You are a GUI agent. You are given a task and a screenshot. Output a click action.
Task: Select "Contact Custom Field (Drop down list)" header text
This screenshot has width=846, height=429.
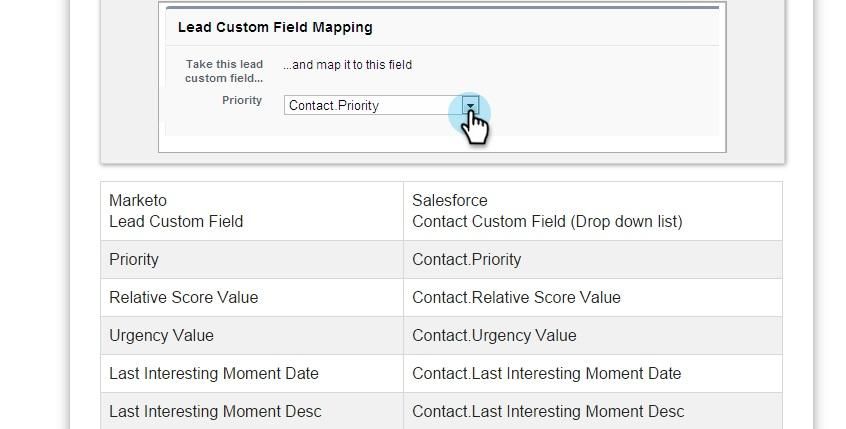click(547, 221)
